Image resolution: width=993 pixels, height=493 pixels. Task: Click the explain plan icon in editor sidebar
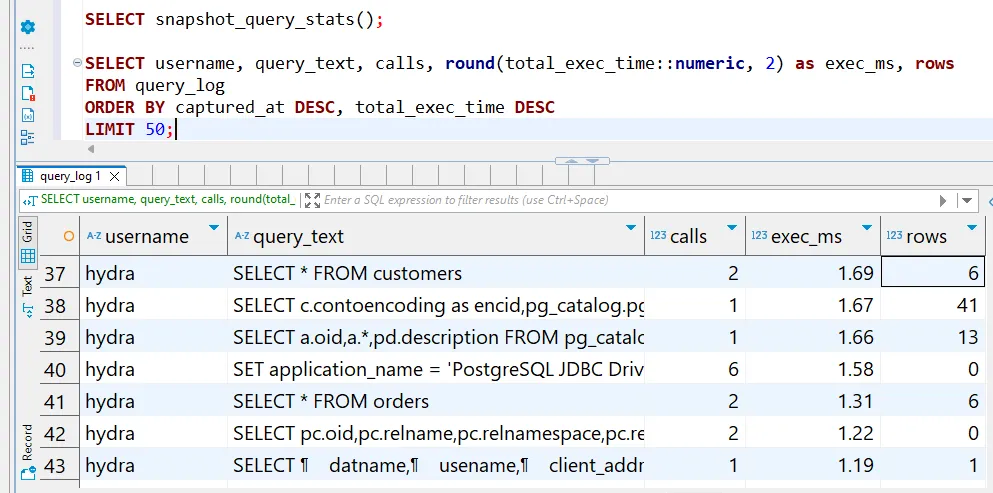(28, 116)
